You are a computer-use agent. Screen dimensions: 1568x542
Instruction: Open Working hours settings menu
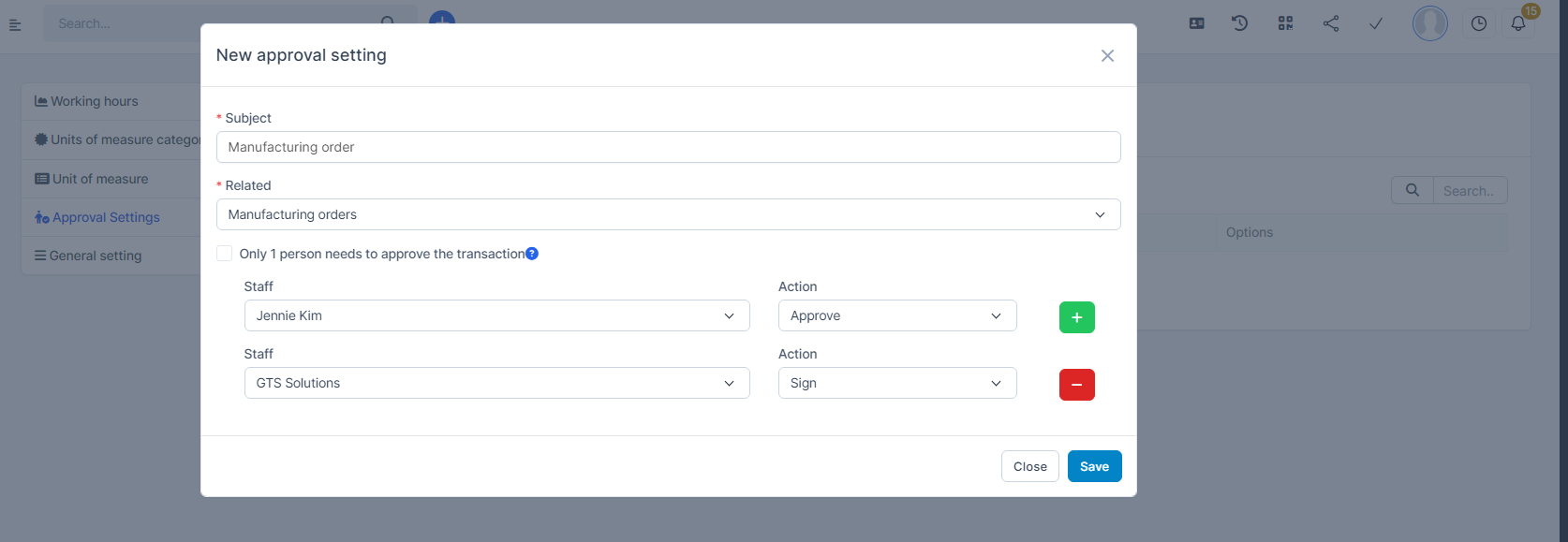coord(95,101)
